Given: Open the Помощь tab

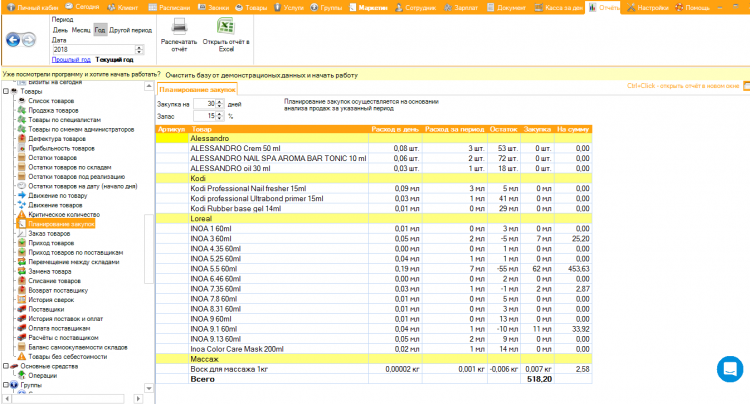Looking at the screenshot, I should pos(693,7).
